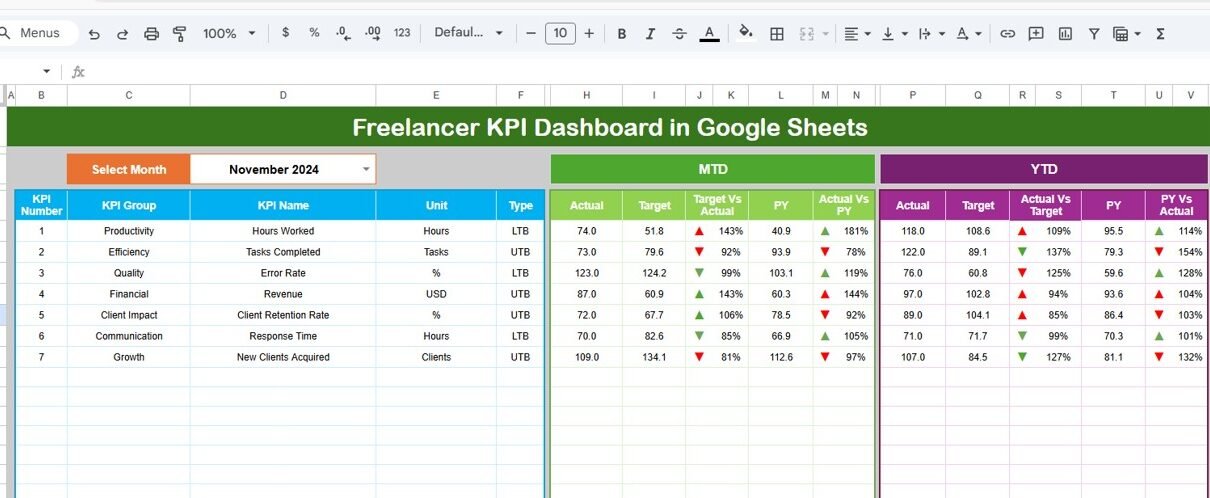Click the Menus search box
The height and width of the screenshot is (498, 1210).
[40, 33]
